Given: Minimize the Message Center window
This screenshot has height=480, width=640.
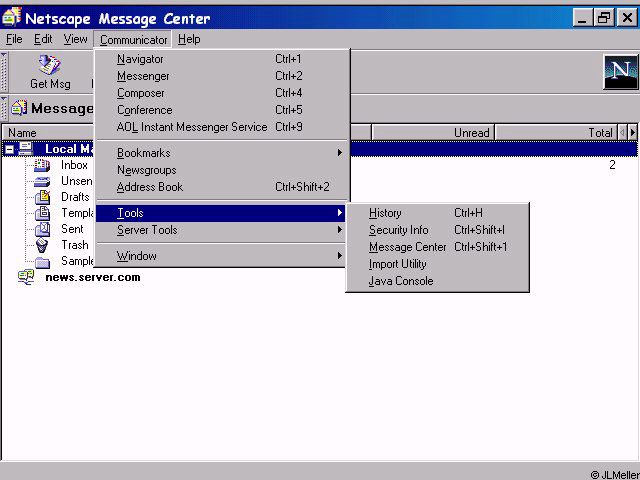Looking at the screenshot, I should (582, 18).
